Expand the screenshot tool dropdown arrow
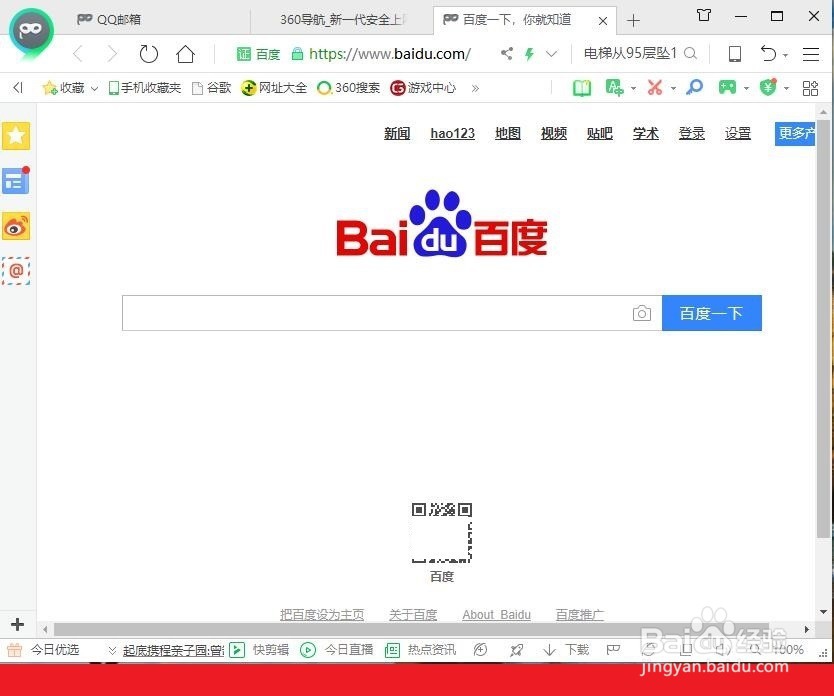 [673, 89]
